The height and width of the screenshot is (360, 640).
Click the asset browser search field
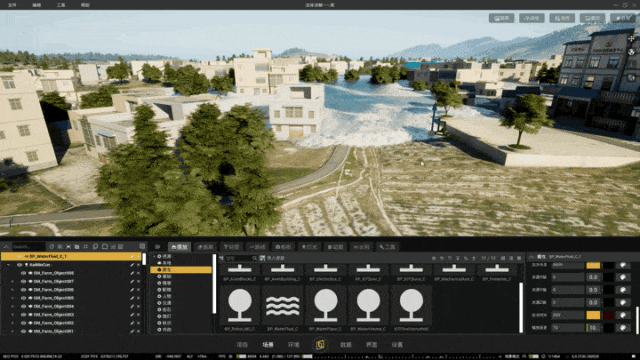[242, 258]
